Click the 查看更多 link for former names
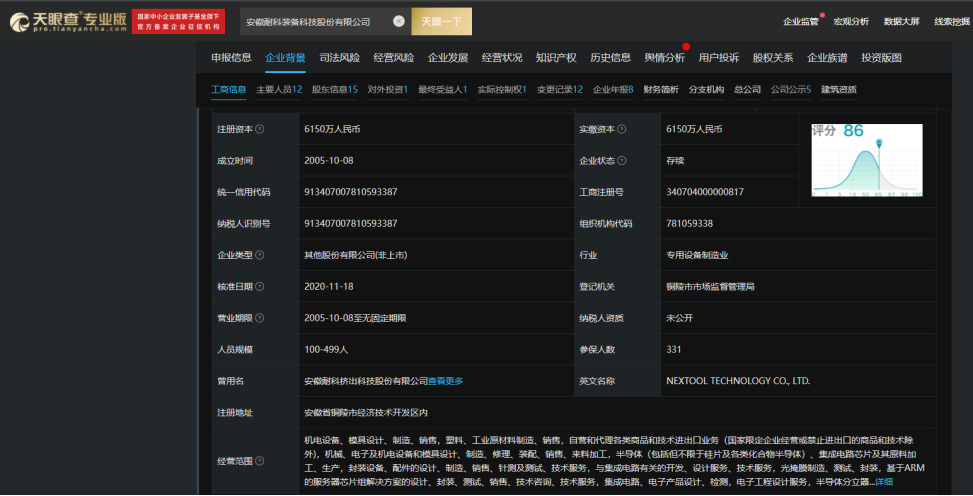 click(446, 381)
